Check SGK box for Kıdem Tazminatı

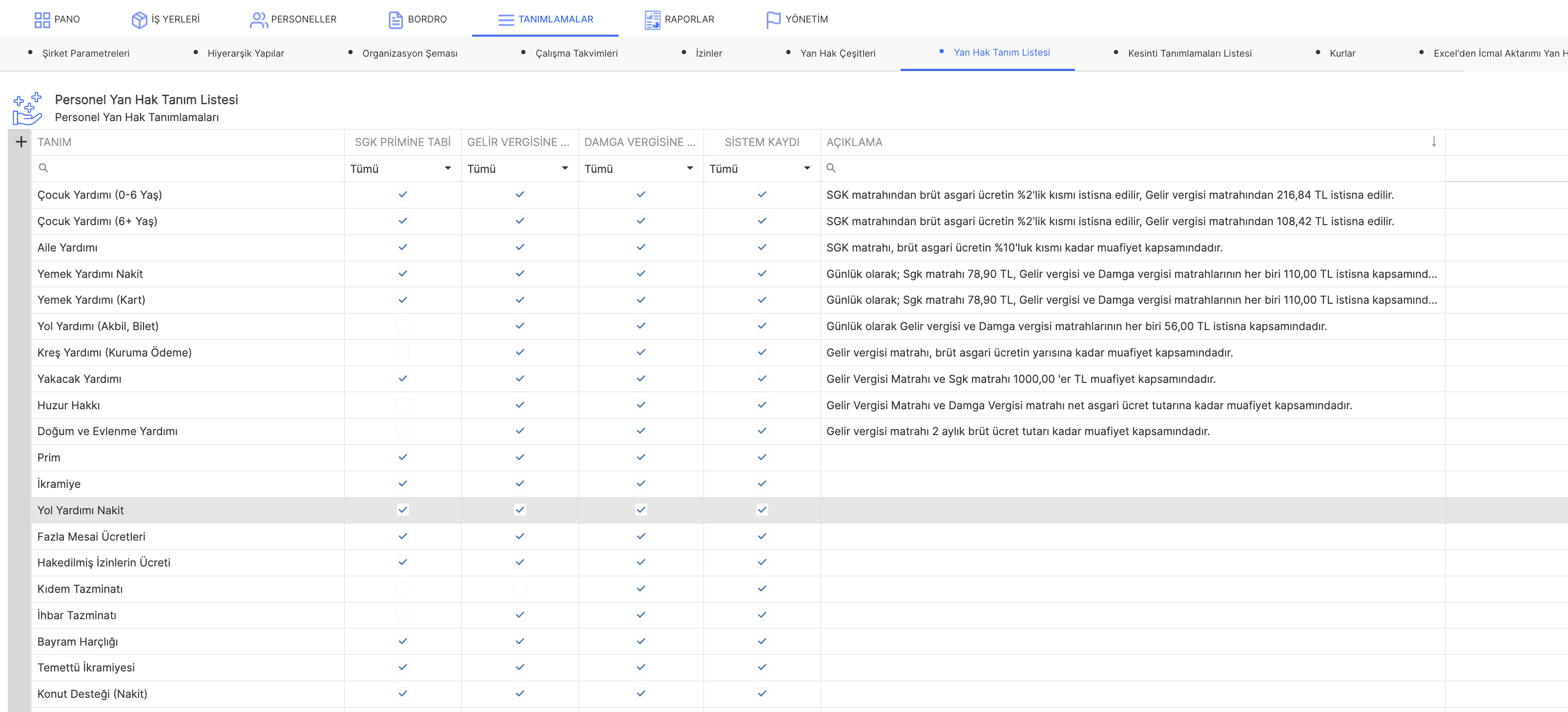pos(402,588)
